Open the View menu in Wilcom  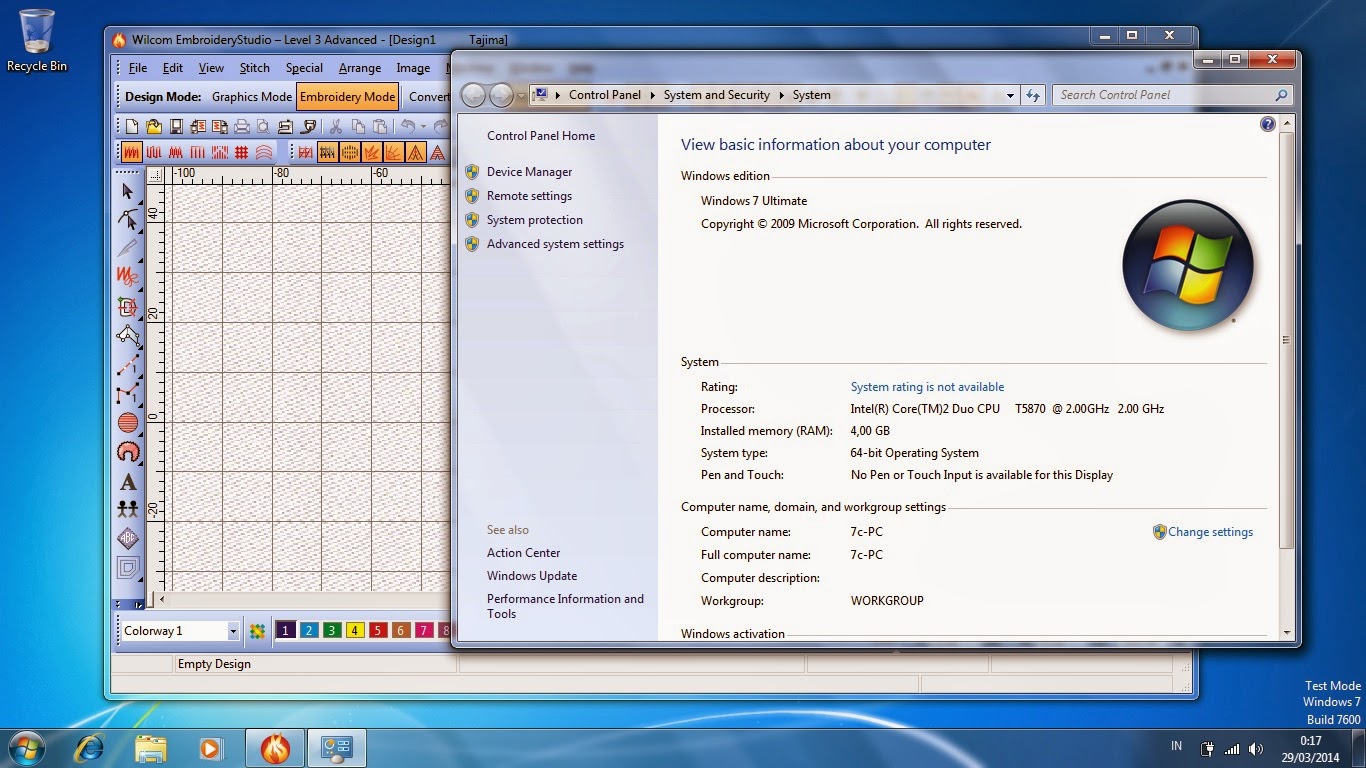point(211,68)
